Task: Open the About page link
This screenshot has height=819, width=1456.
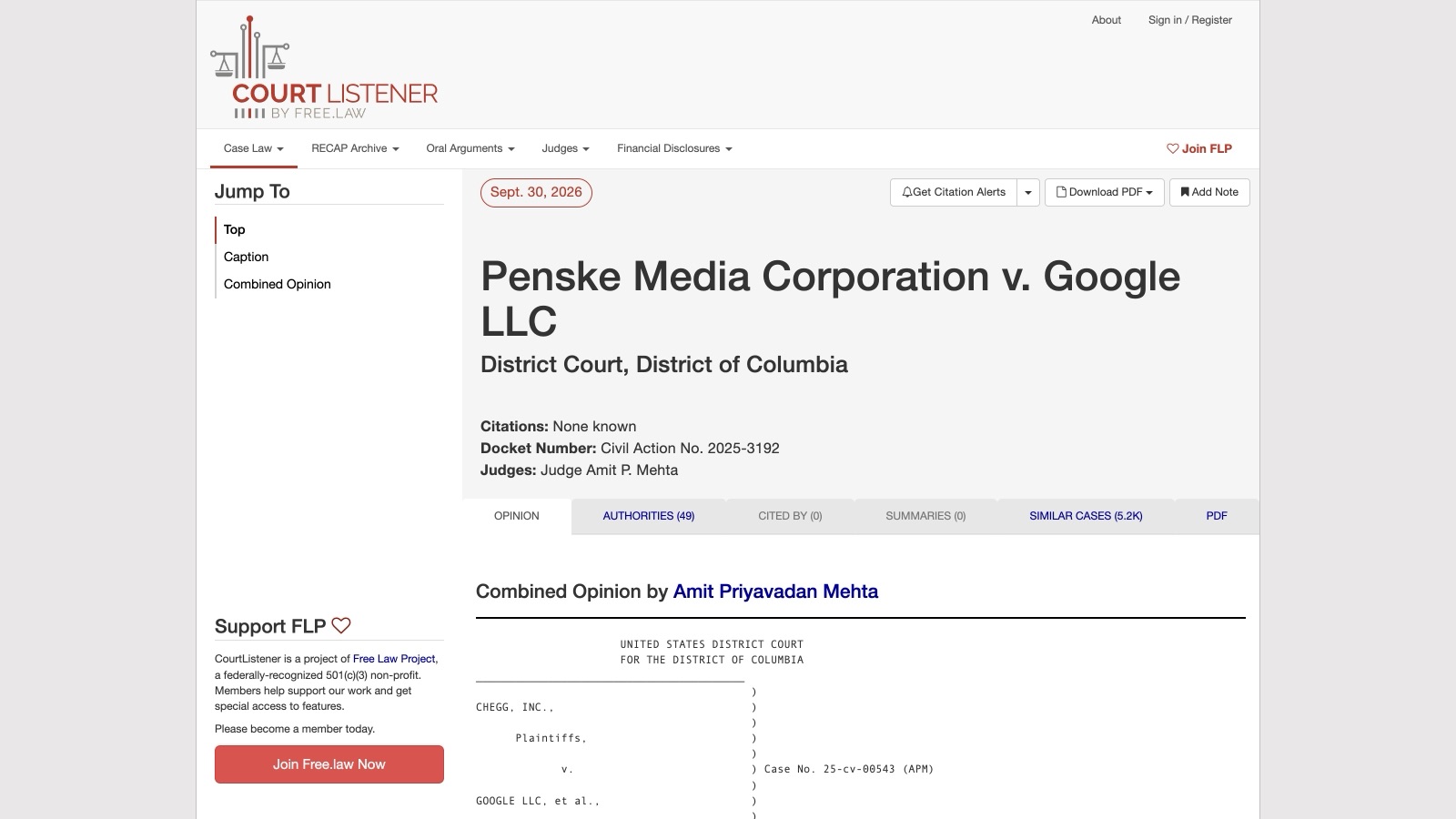Action: (x=1107, y=20)
